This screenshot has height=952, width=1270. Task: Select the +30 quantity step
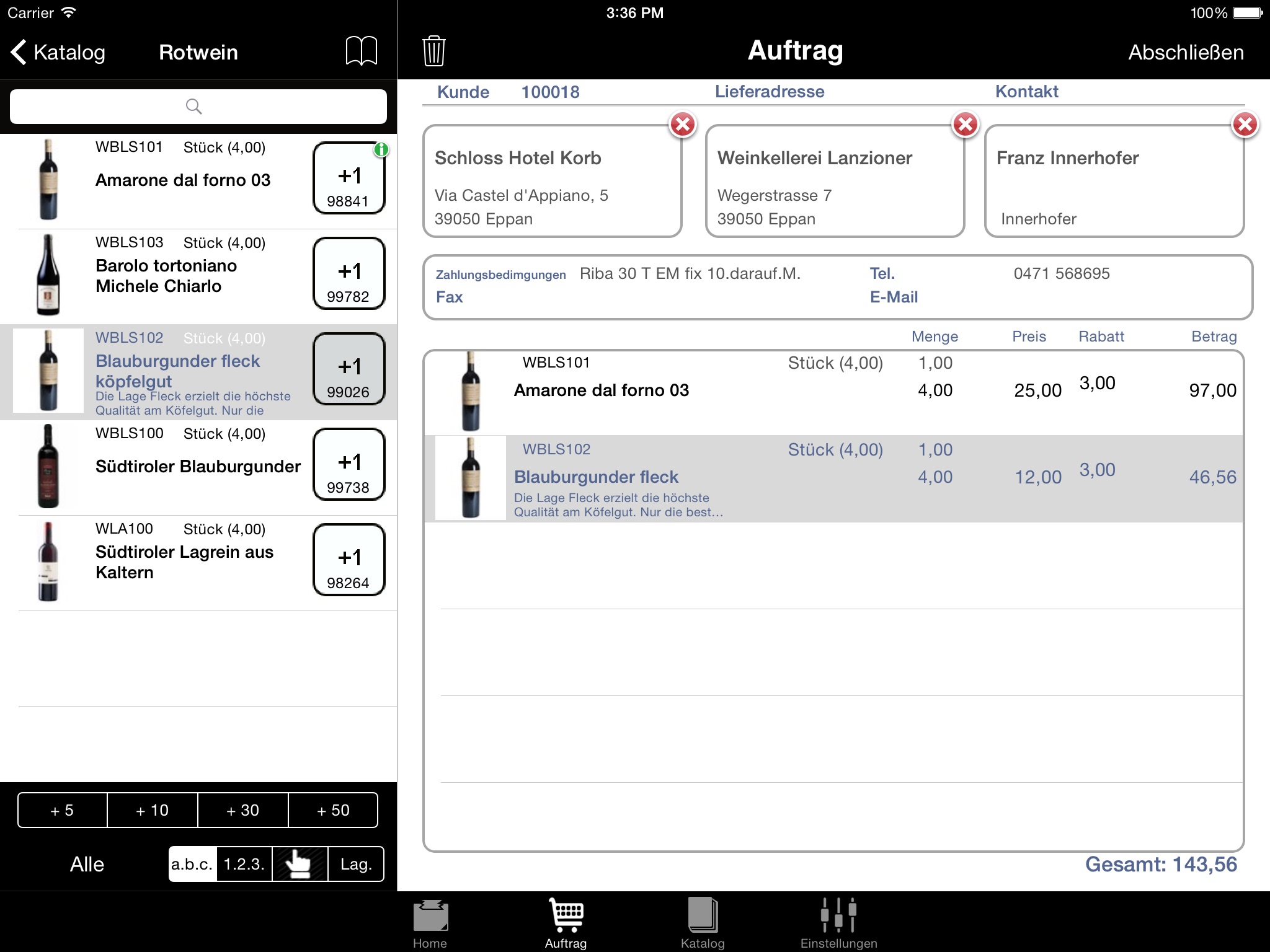click(x=243, y=810)
